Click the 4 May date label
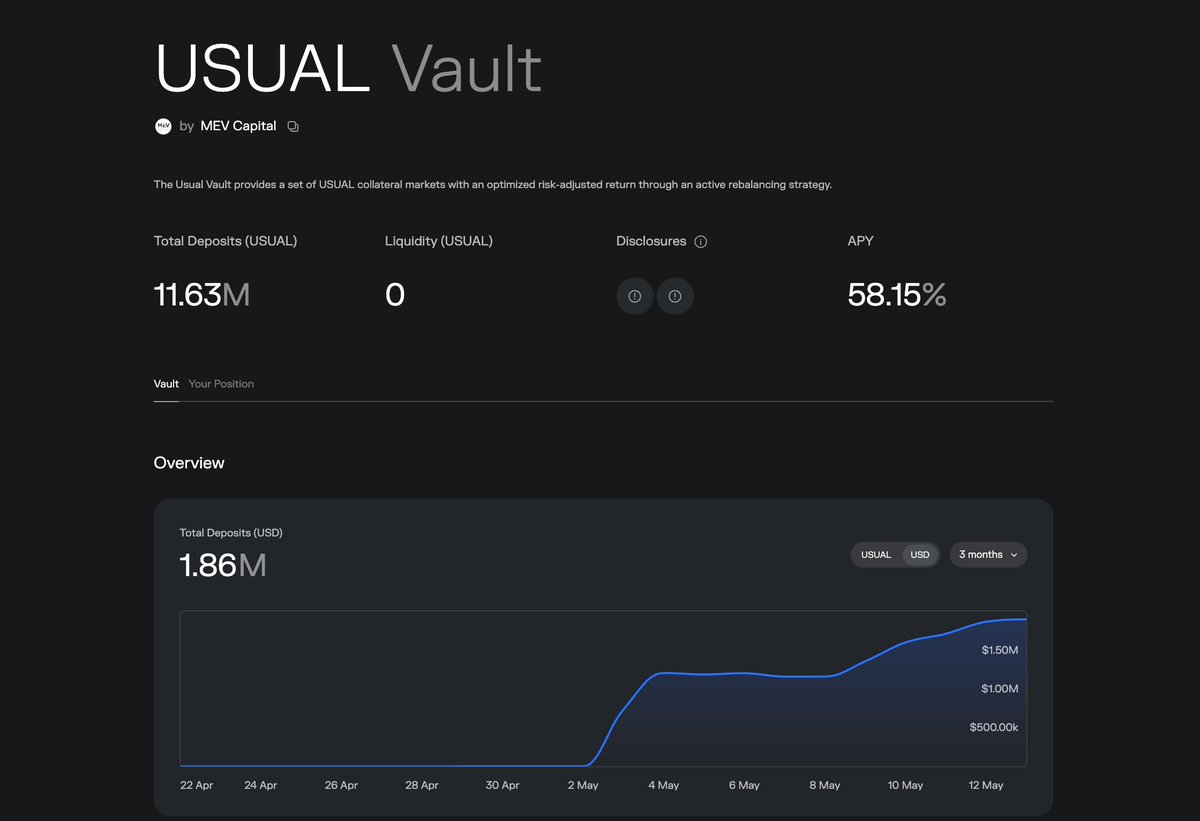 [x=663, y=785]
